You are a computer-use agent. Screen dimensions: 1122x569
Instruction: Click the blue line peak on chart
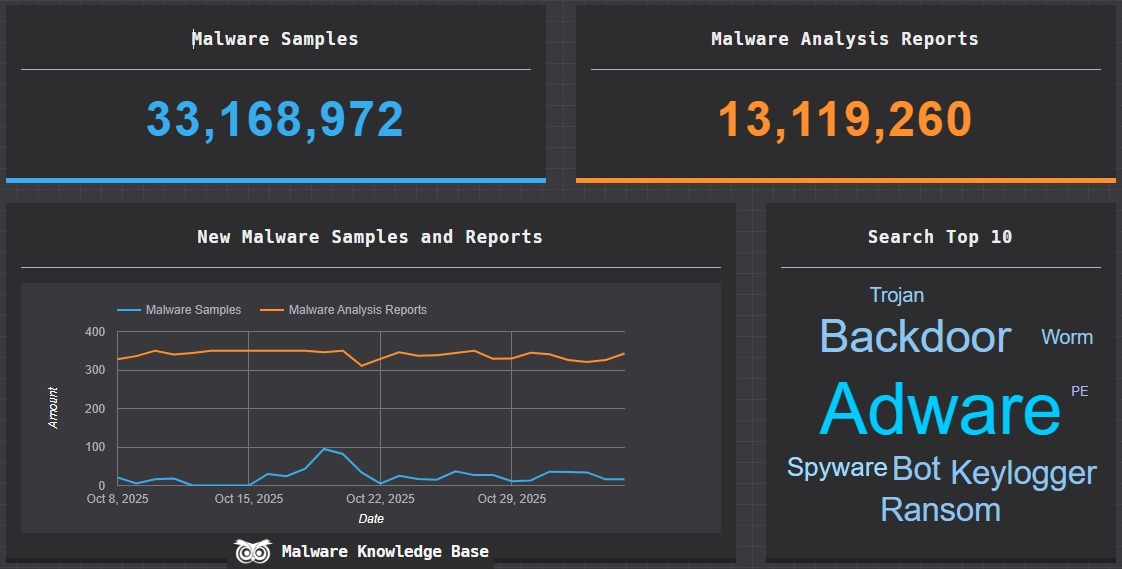(x=324, y=449)
